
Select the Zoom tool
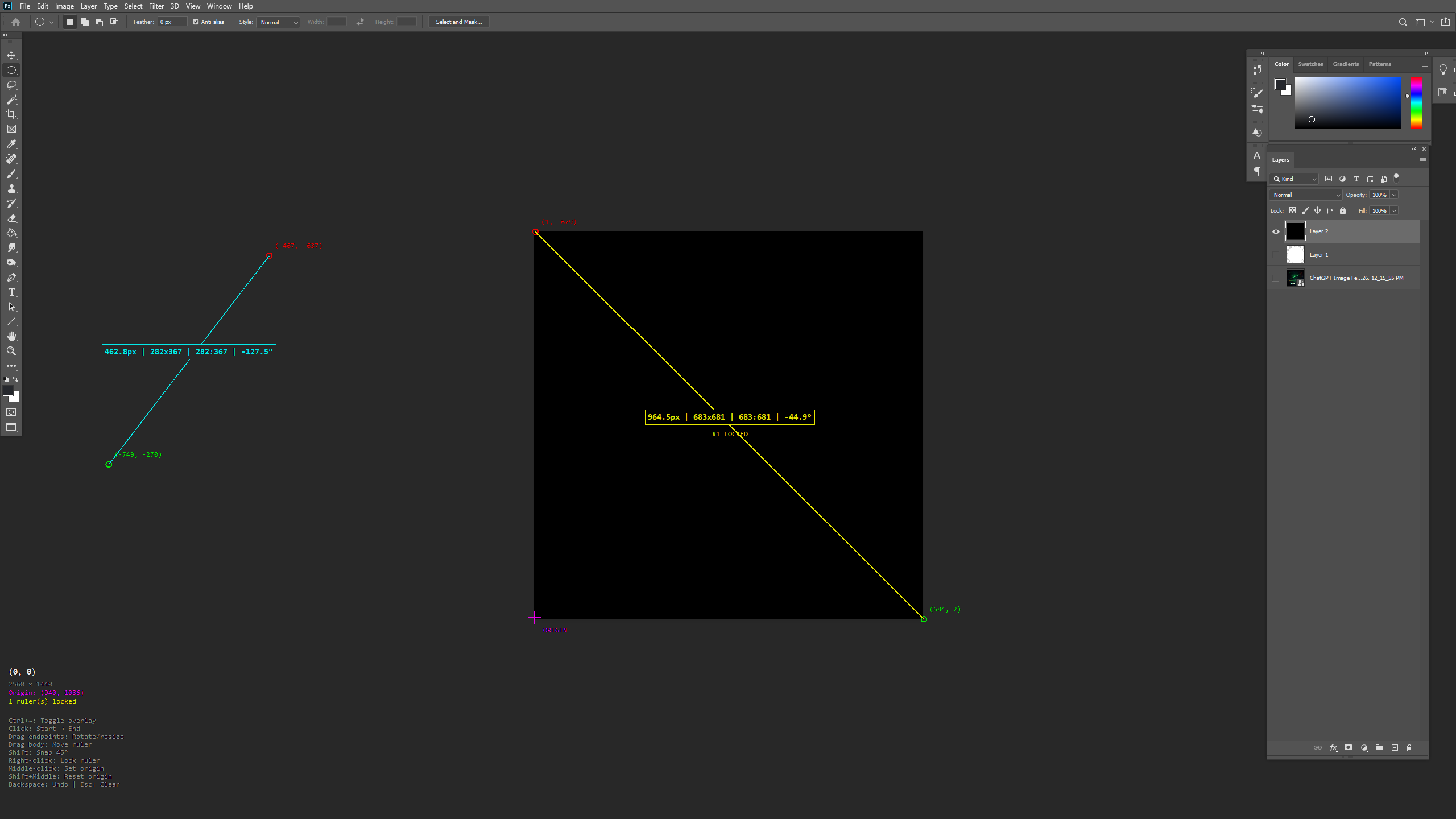[x=11, y=351]
